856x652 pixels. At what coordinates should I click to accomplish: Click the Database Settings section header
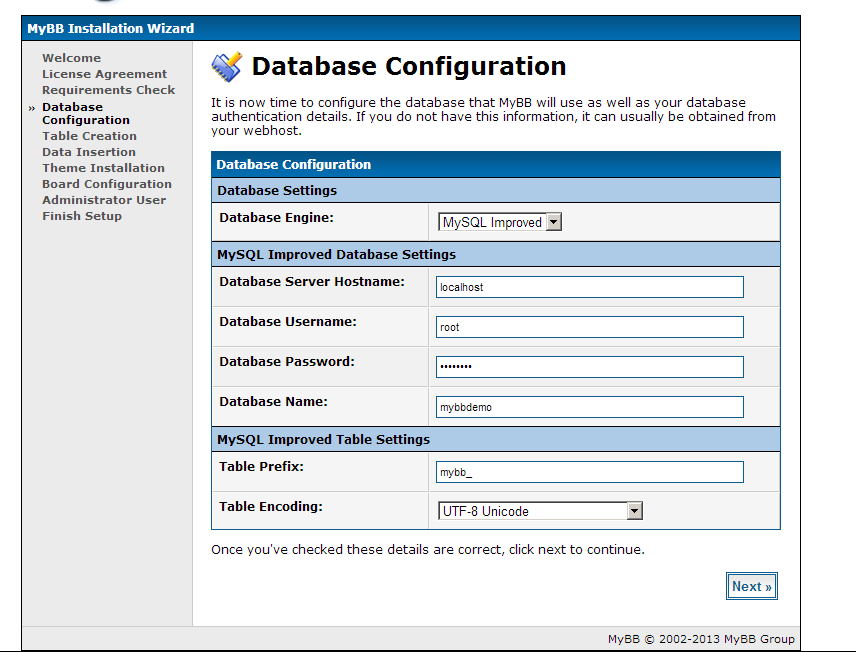tap(496, 191)
